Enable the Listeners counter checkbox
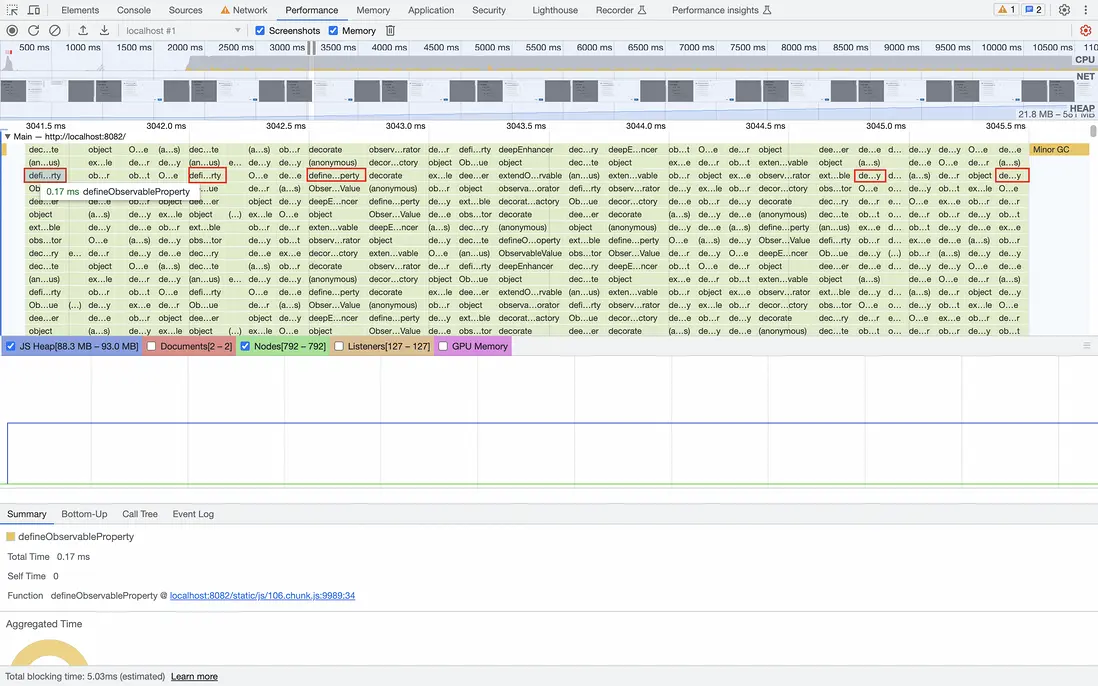The image size is (1098, 686). [x=340, y=346]
